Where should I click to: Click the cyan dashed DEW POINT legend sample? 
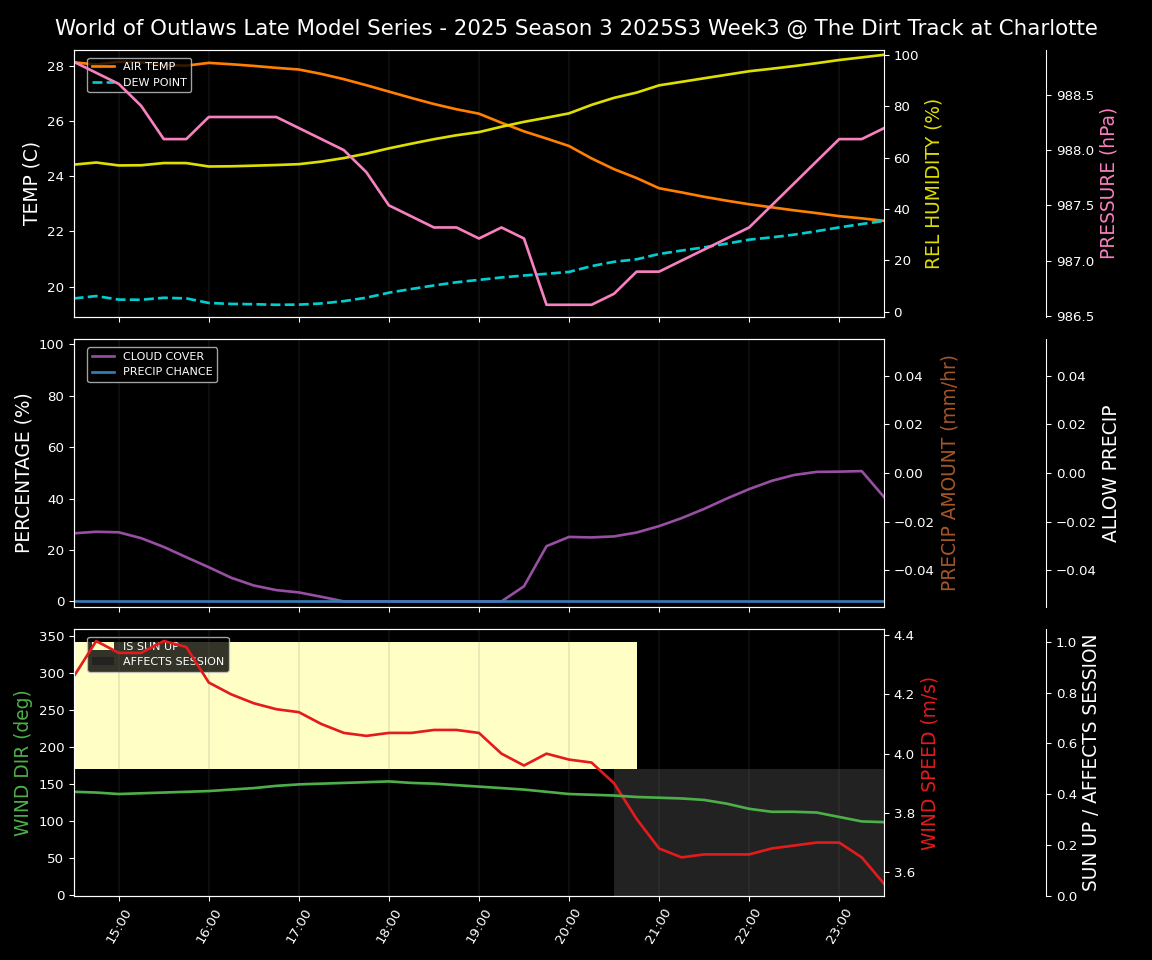104,82
